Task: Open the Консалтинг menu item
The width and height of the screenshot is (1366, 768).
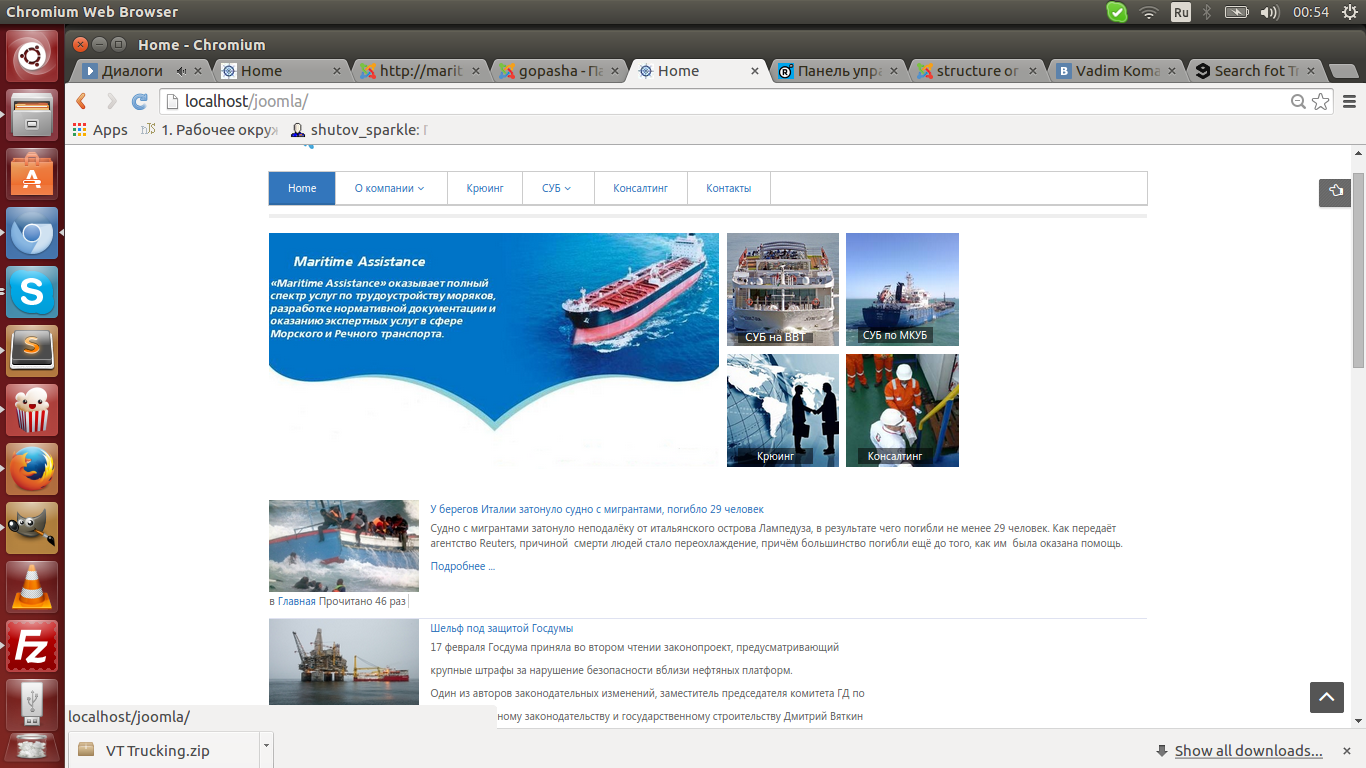Action: [640, 188]
